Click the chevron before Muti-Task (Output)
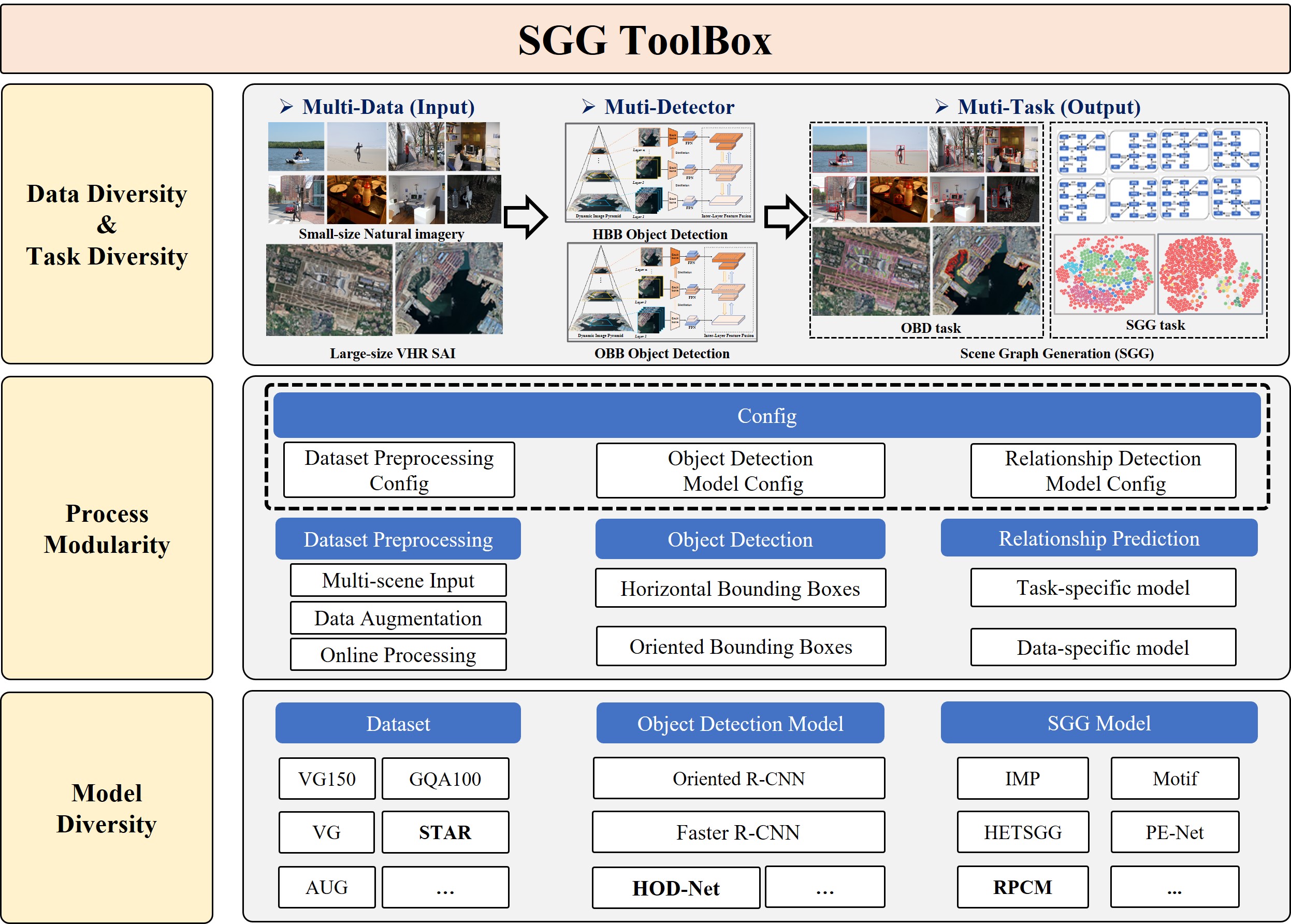This screenshot has width=1291, height=924. 941,107
